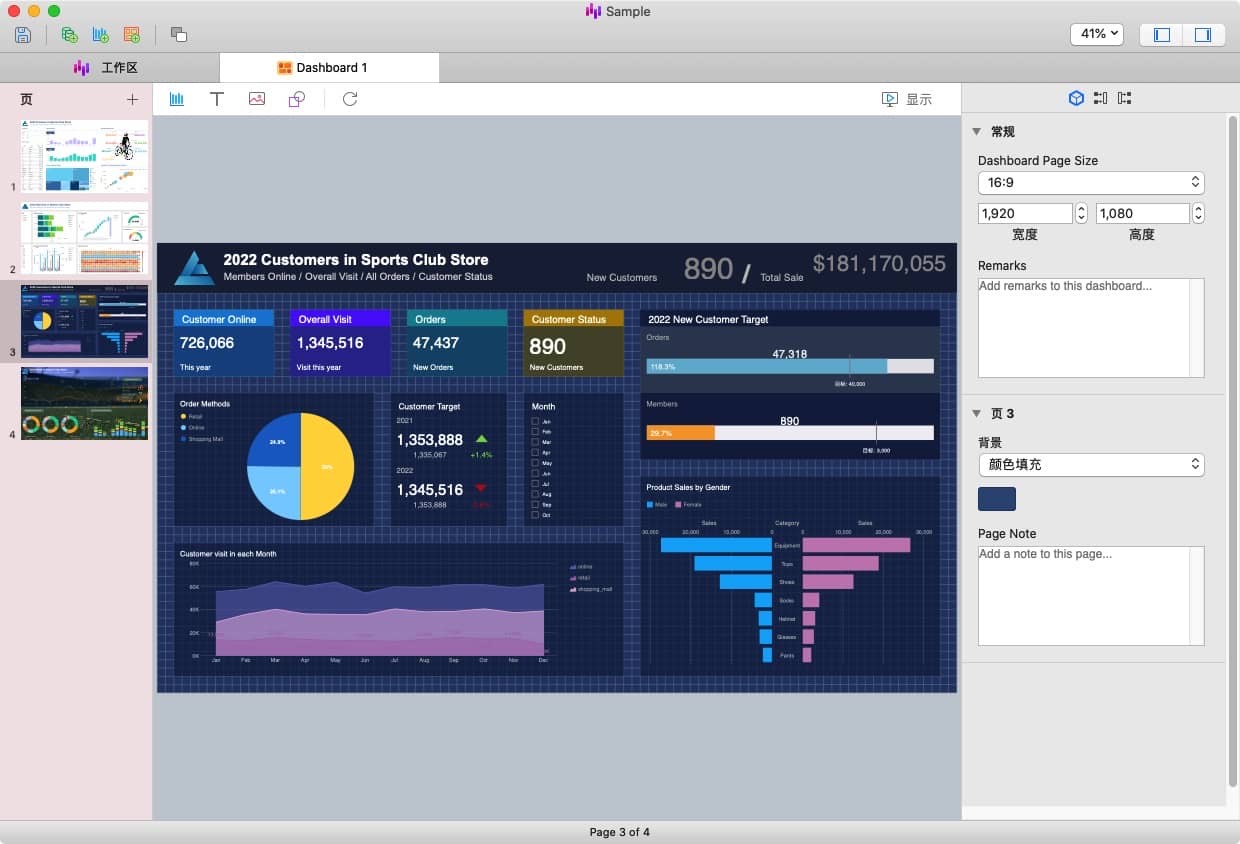The image size is (1240, 844).
Task: Switch to the 工作区 tab
Action: coord(108,68)
